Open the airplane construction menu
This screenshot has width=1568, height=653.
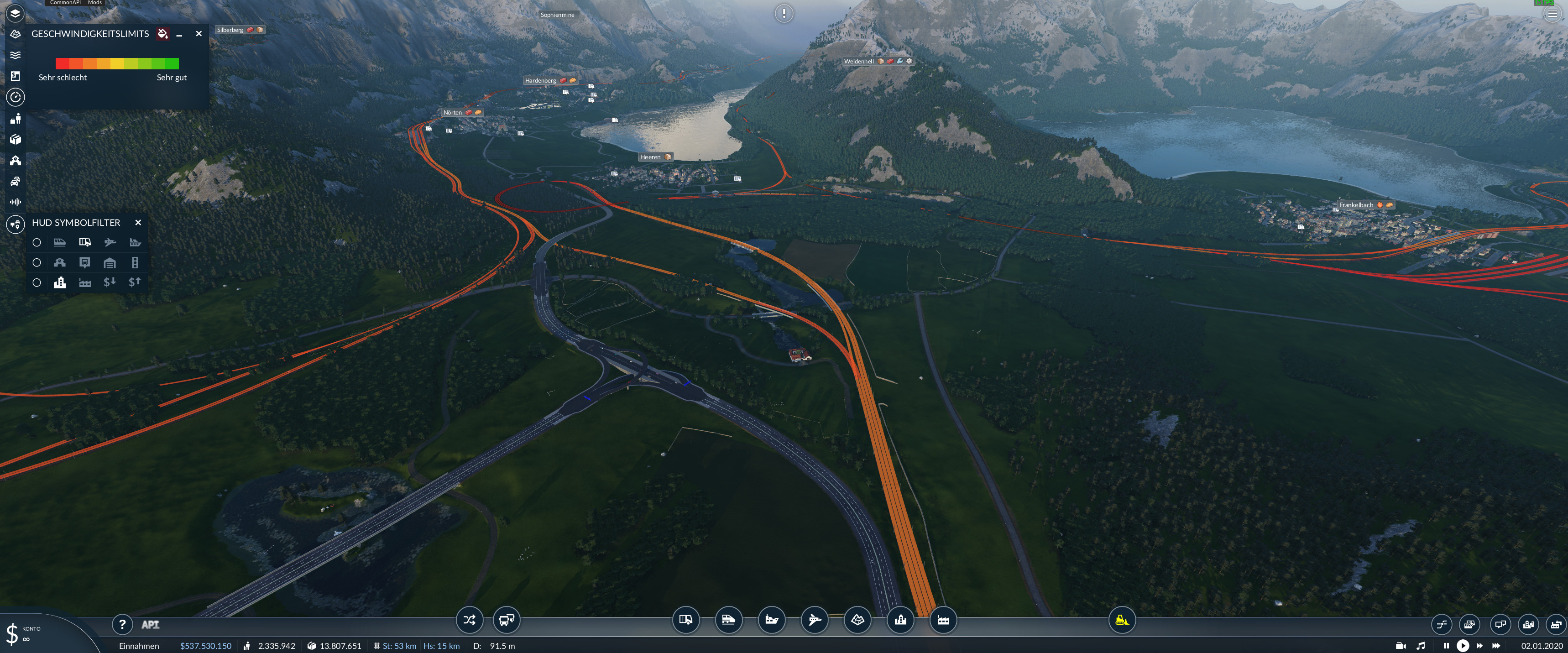815,620
